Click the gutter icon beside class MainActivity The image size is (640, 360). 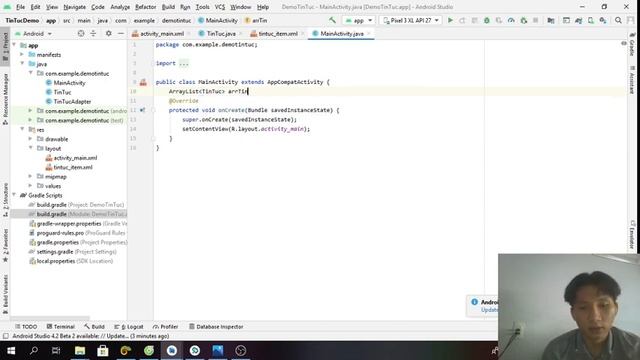click(143, 82)
